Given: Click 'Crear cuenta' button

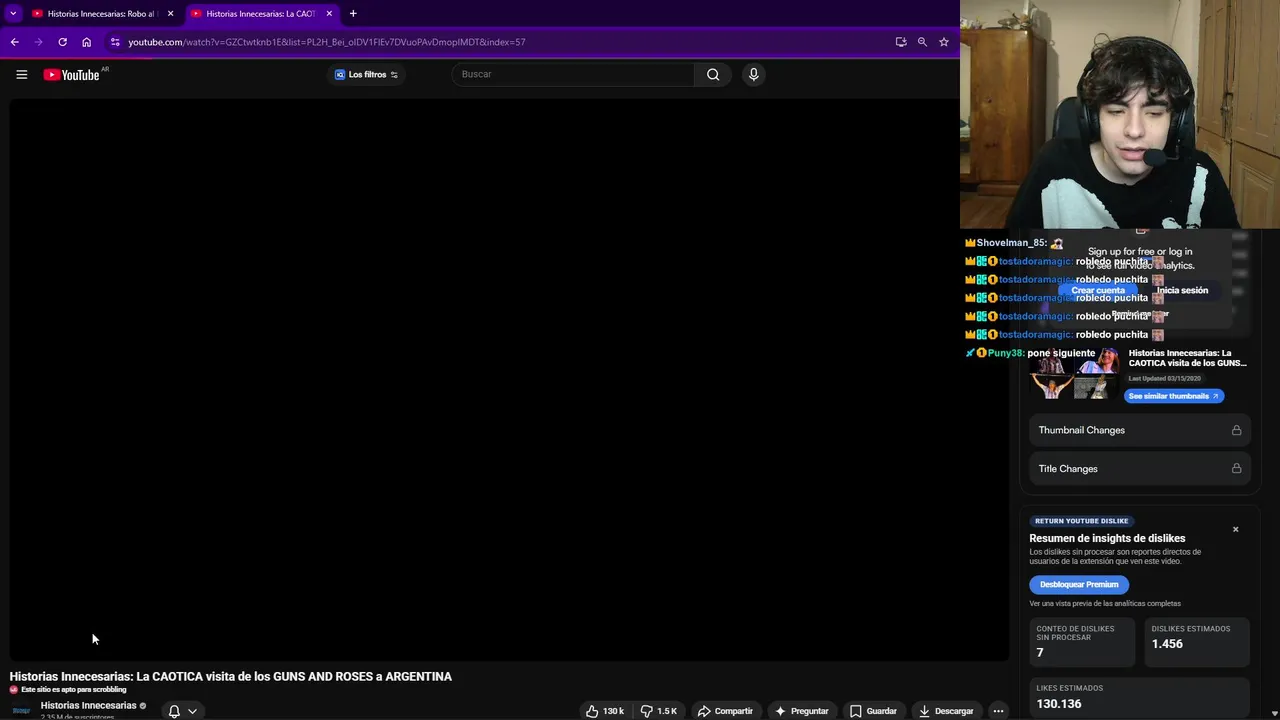Looking at the screenshot, I should point(1098,290).
